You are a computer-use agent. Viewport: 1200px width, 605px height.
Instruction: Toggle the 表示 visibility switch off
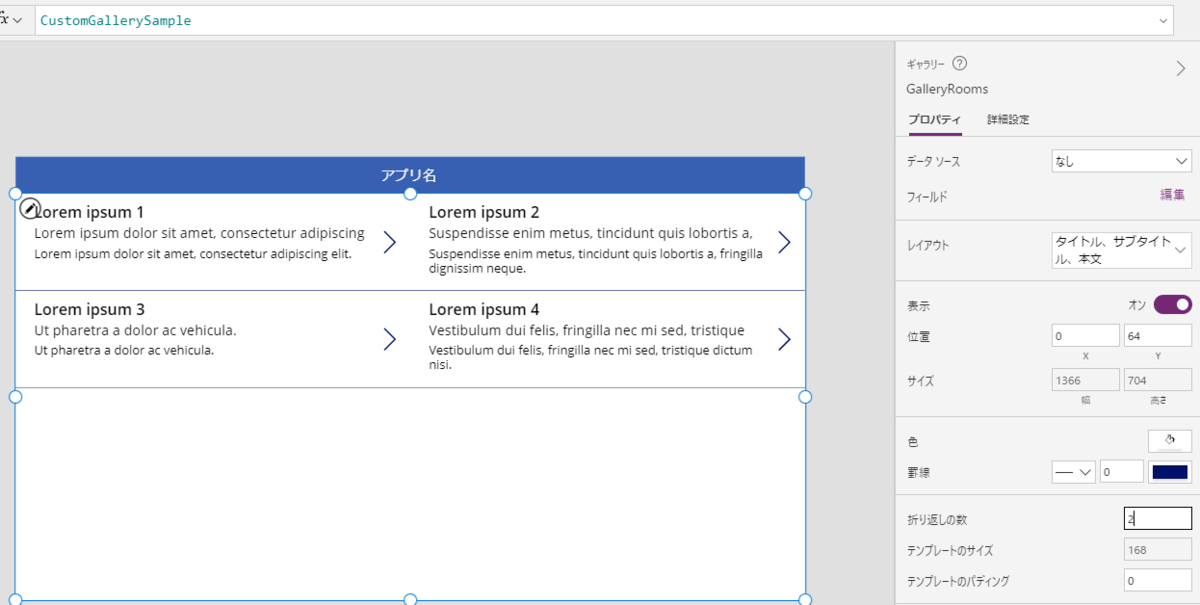click(x=1172, y=304)
